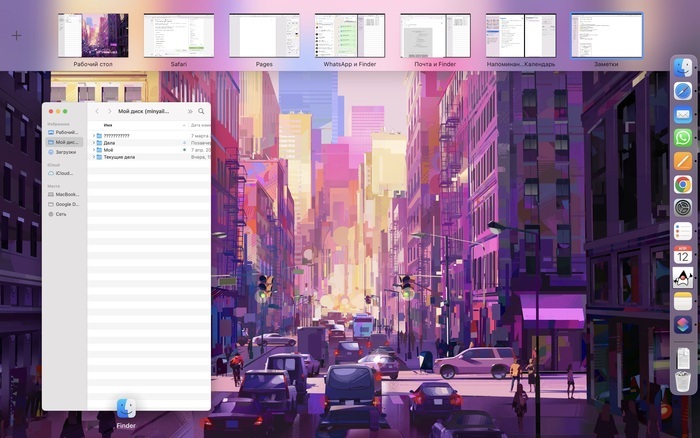Show more Finder toolbar items via chevrons
The width and height of the screenshot is (700, 438).
(190, 111)
